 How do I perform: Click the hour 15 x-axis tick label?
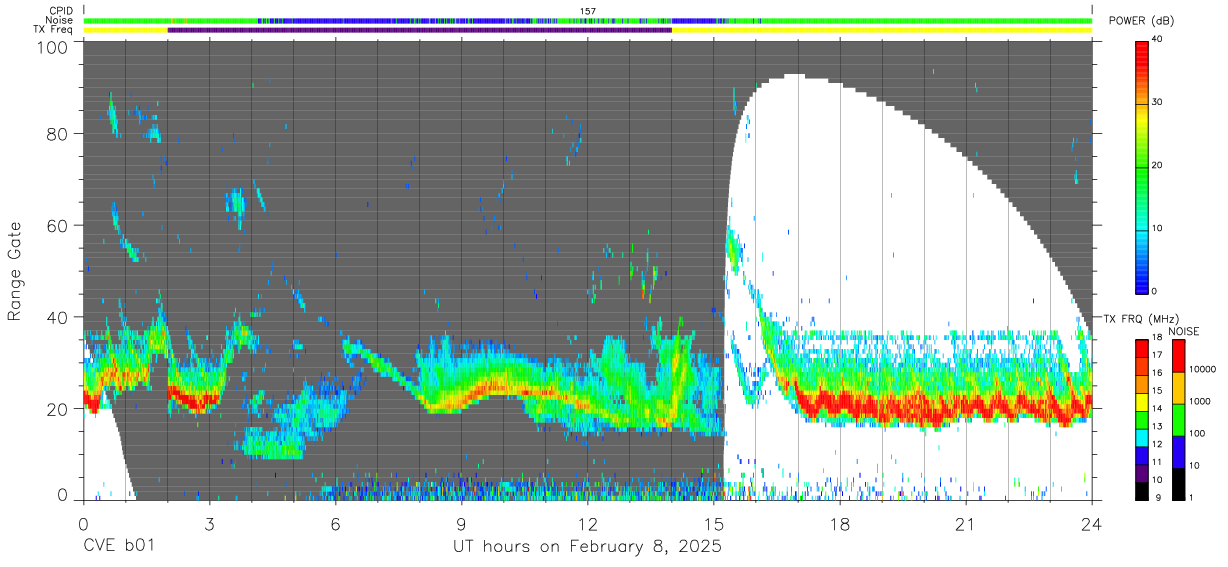(x=713, y=524)
